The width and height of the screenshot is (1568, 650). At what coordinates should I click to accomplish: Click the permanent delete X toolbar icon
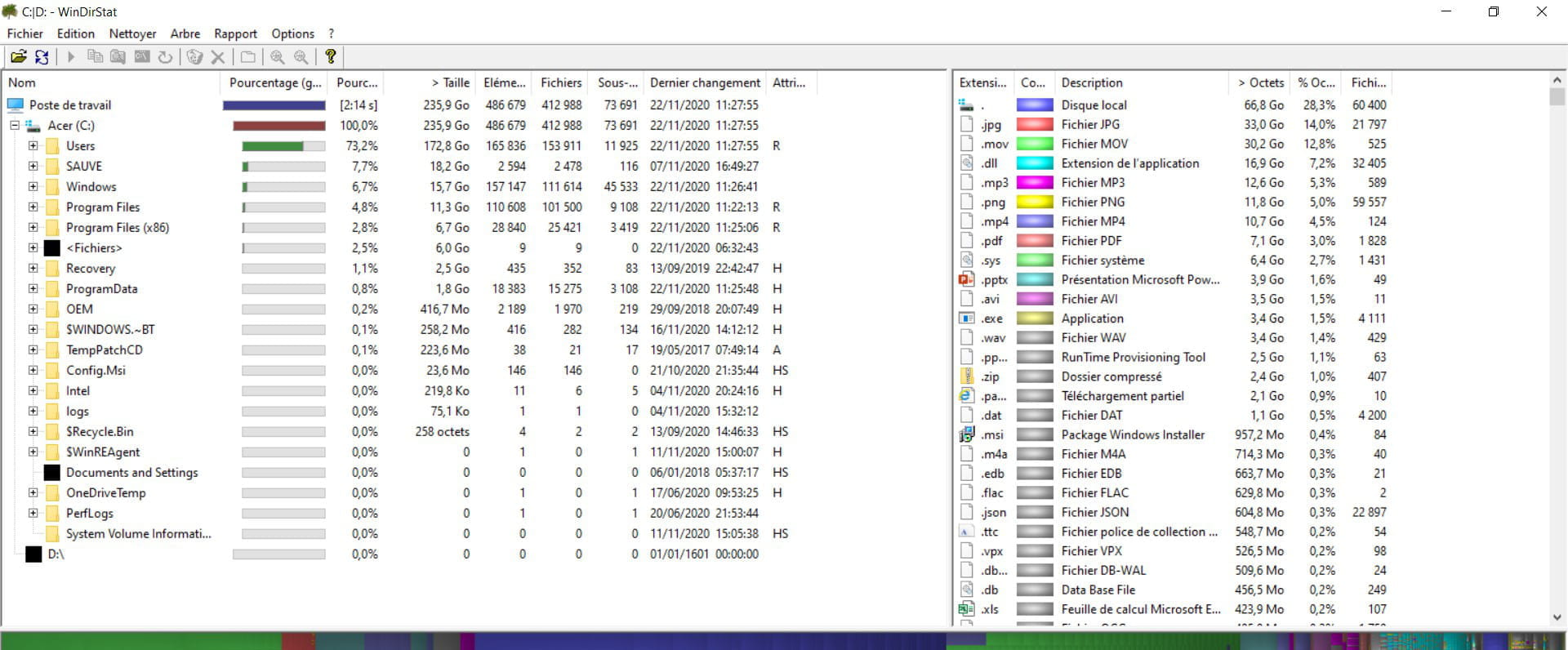click(x=218, y=56)
